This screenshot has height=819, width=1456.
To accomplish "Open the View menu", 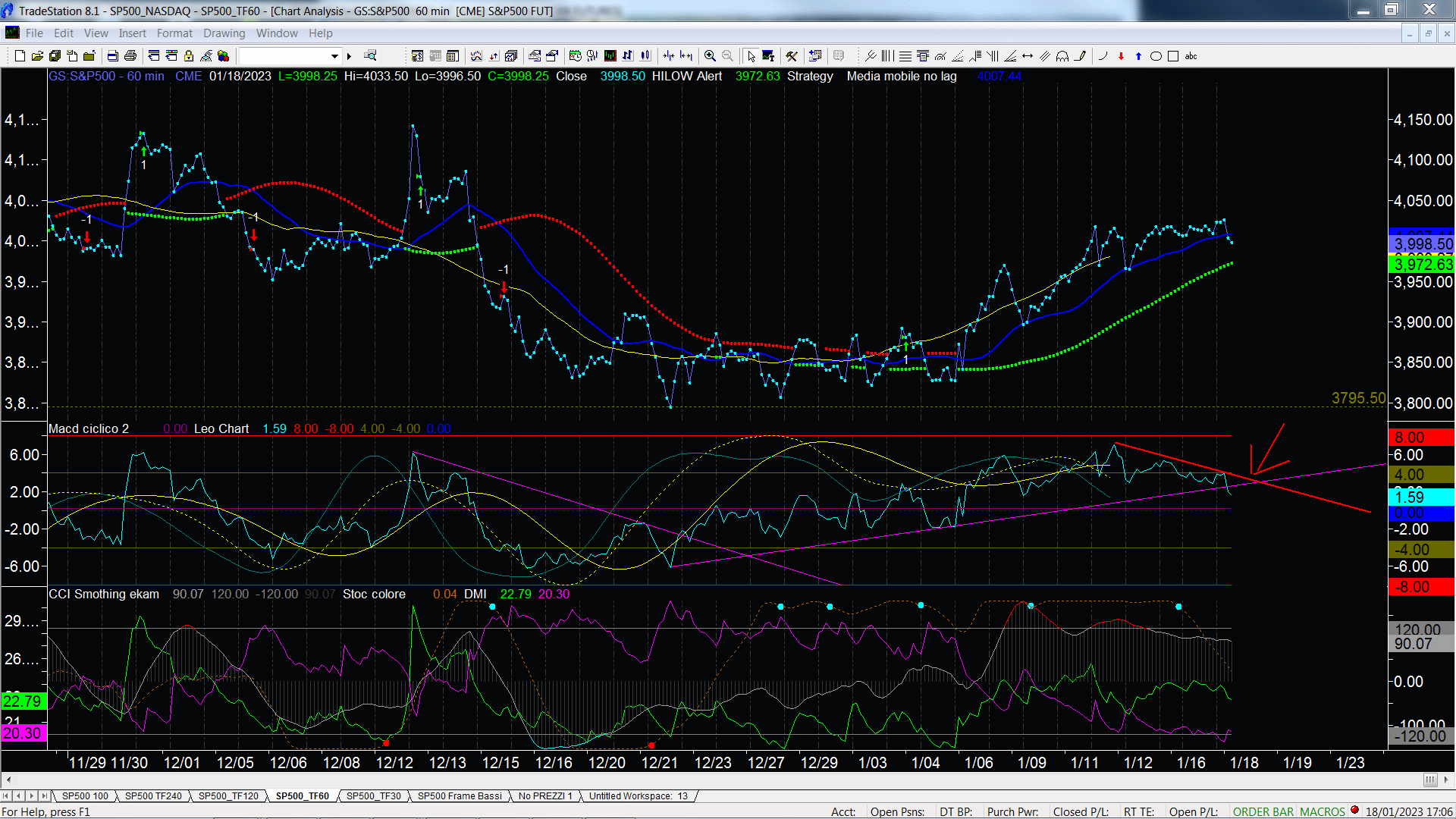I will [96, 33].
